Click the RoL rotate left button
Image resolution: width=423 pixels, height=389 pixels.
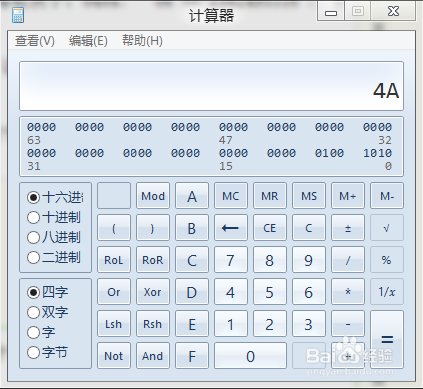pyautogui.click(x=114, y=260)
